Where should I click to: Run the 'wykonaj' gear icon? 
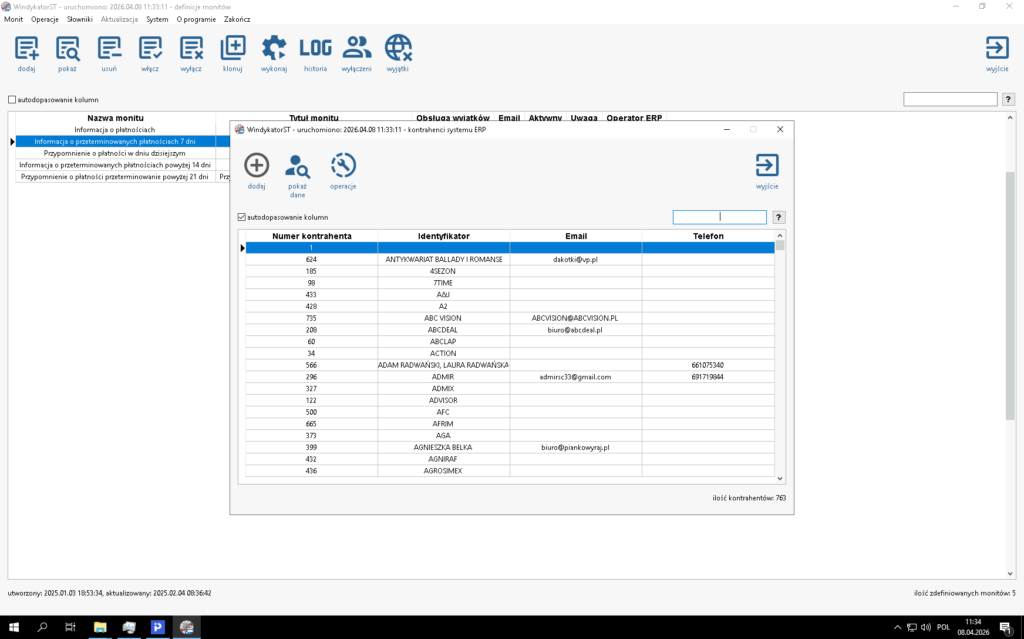[274, 53]
